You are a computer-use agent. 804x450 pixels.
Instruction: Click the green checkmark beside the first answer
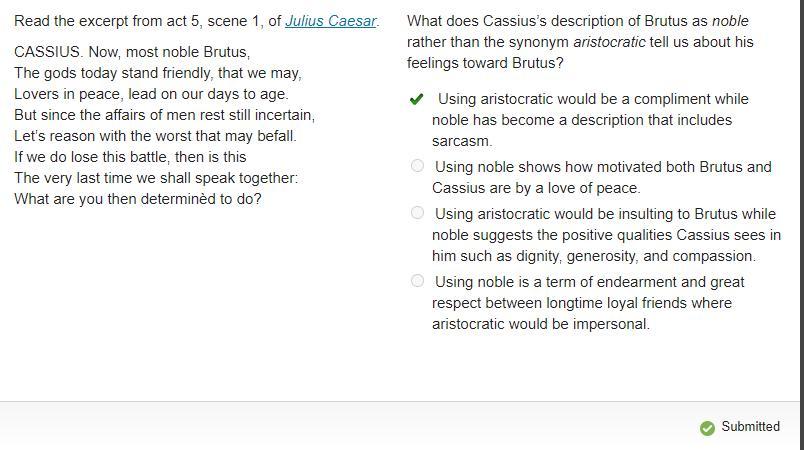pos(417,99)
